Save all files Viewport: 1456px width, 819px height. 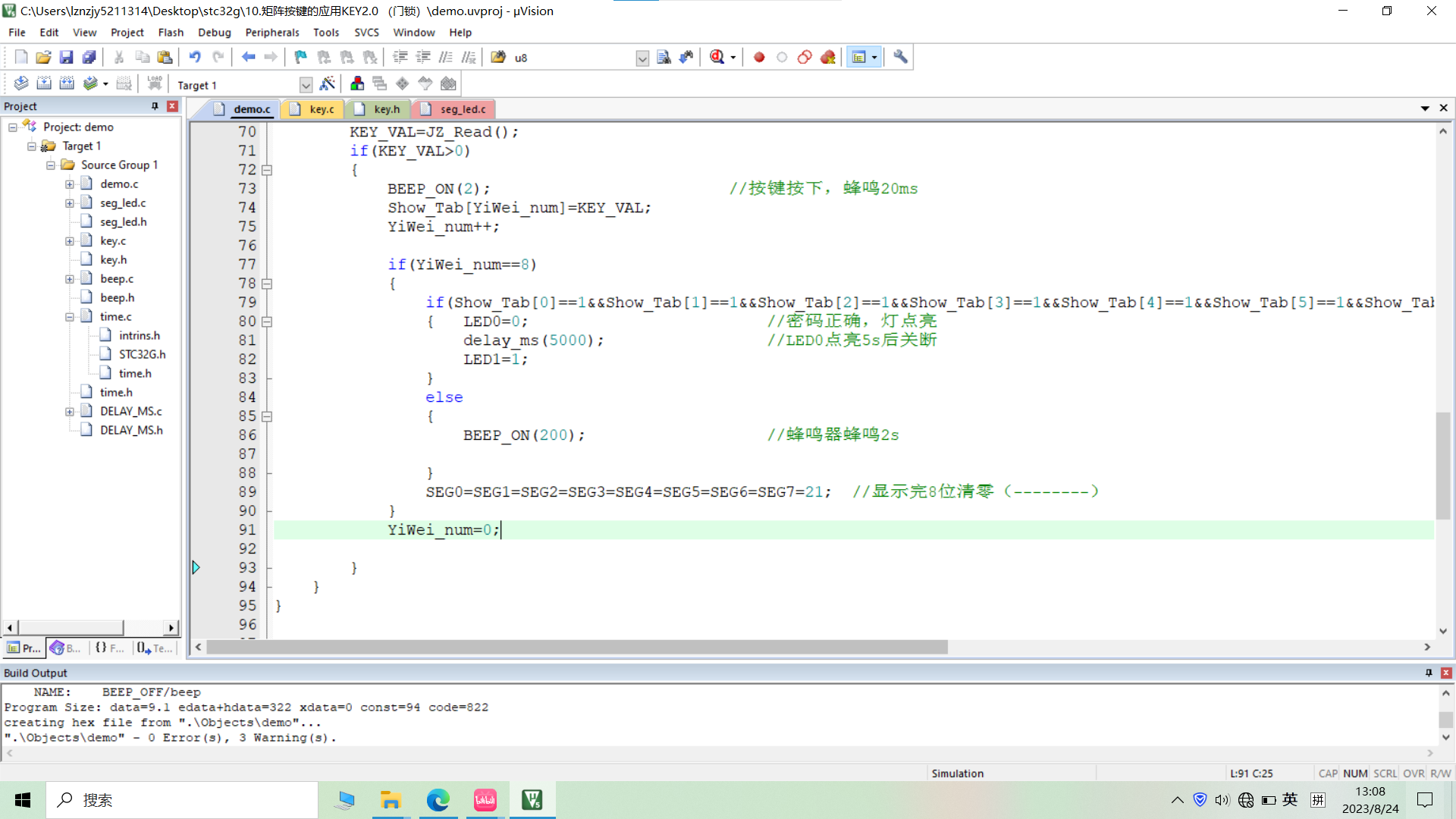pos(89,57)
